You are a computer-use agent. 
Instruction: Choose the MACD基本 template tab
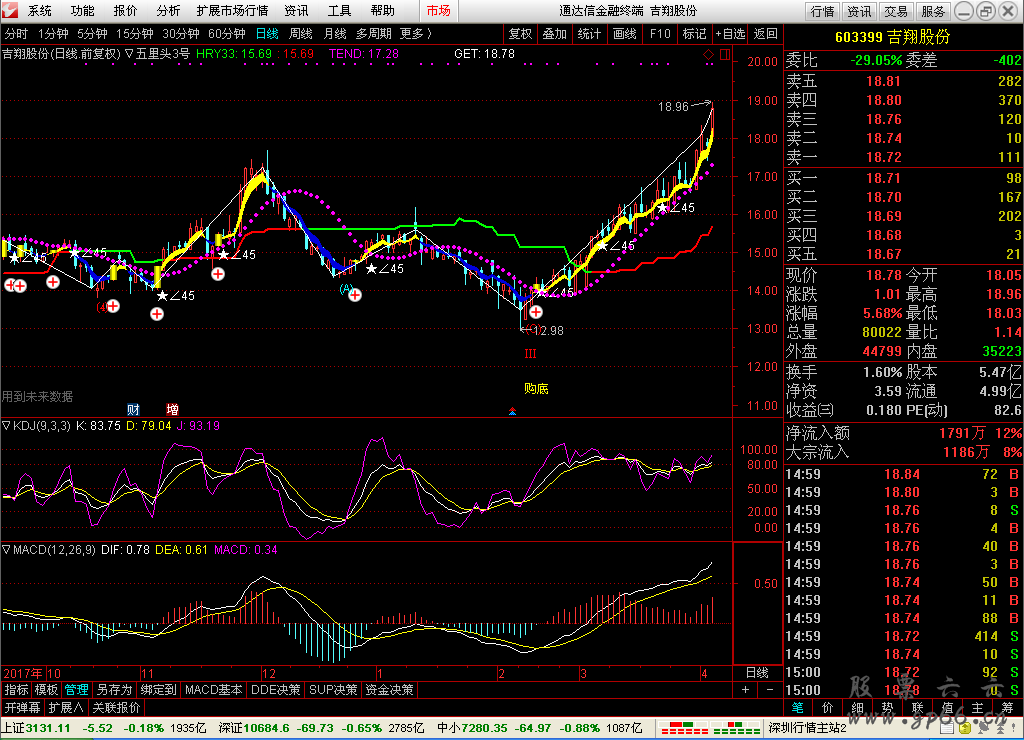(x=214, y=690)
